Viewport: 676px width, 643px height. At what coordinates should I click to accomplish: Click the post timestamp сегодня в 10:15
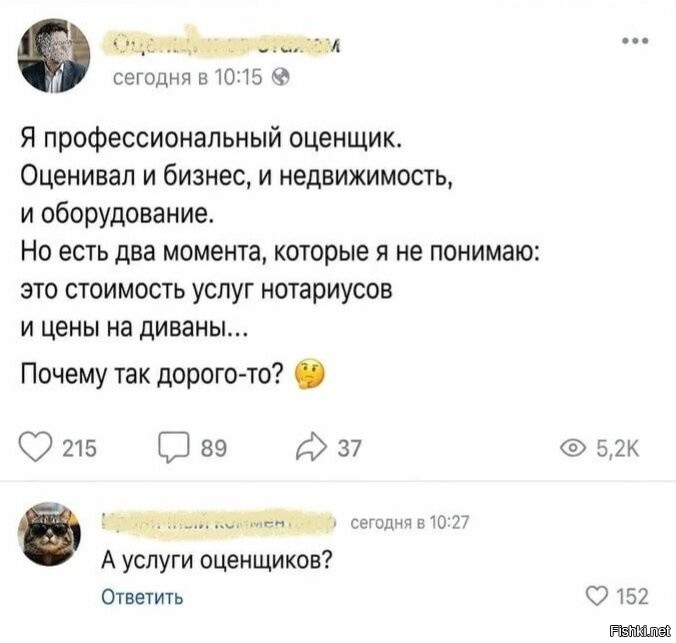click(x=188, y=78)
